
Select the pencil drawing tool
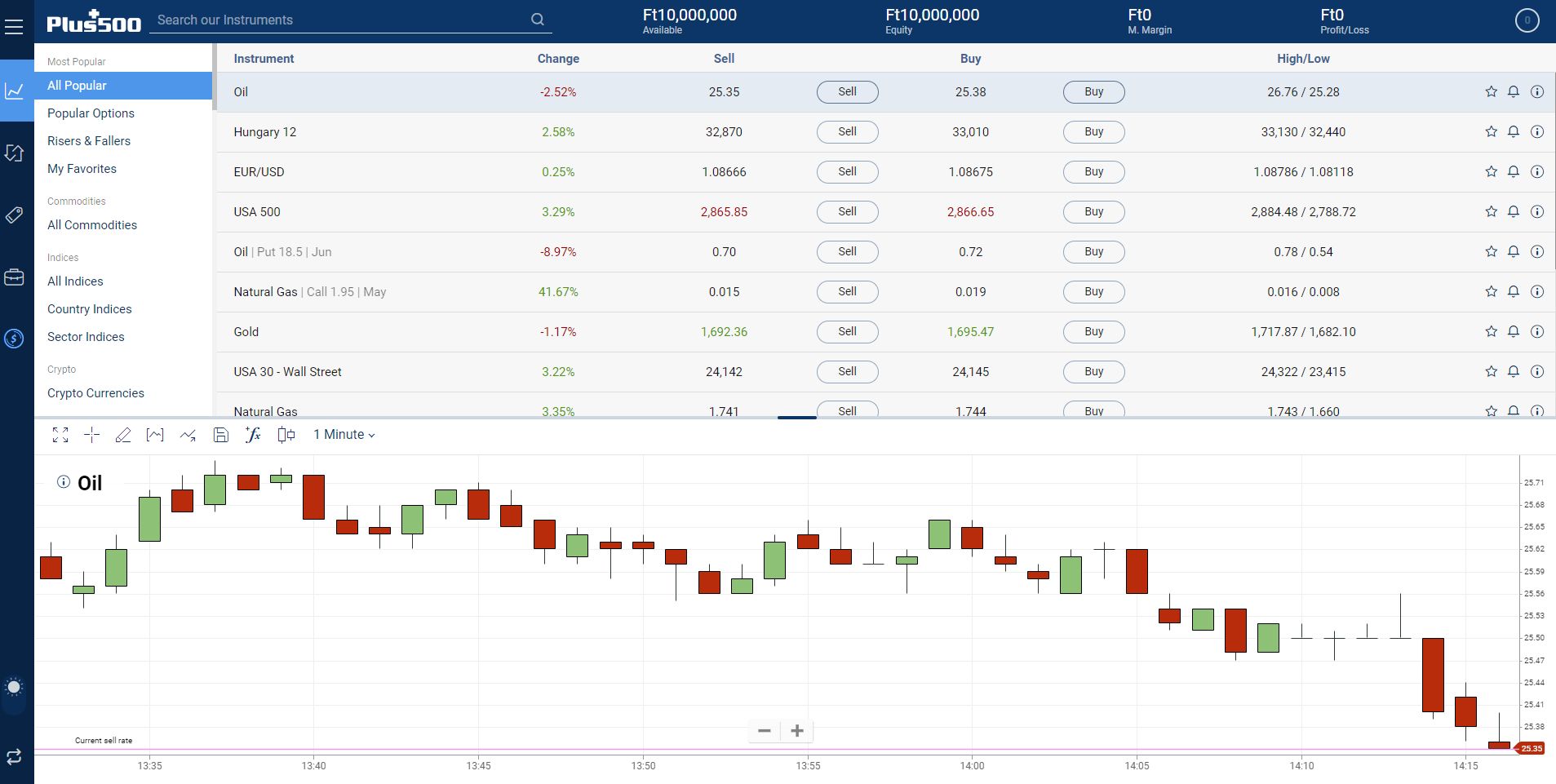click(123, 435)
